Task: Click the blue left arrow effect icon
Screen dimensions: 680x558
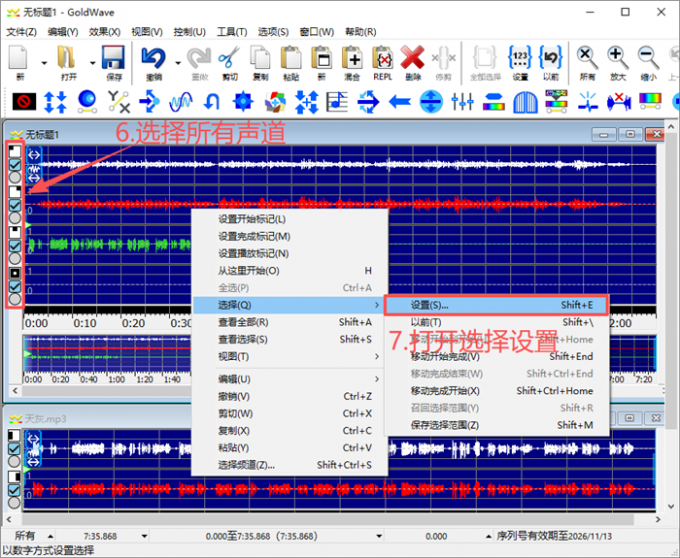Action: pos(399,102)
